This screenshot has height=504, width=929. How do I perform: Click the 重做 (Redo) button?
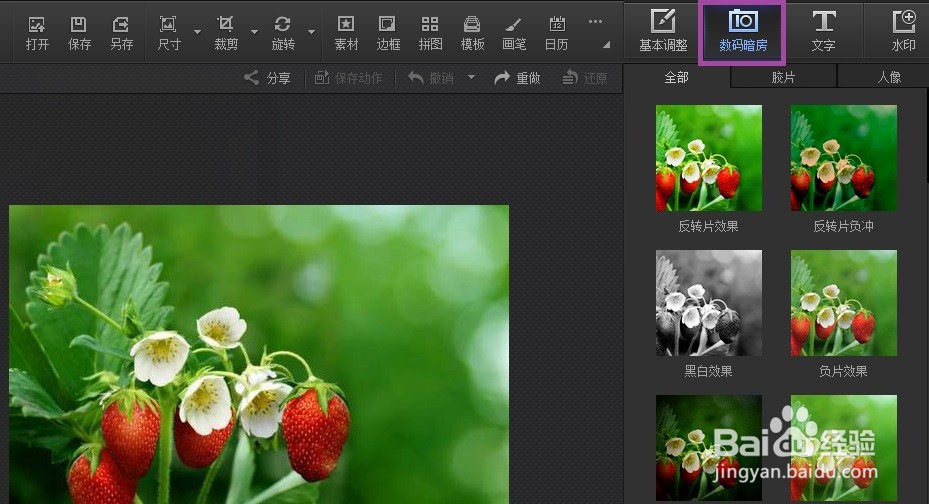click(517, 78)
